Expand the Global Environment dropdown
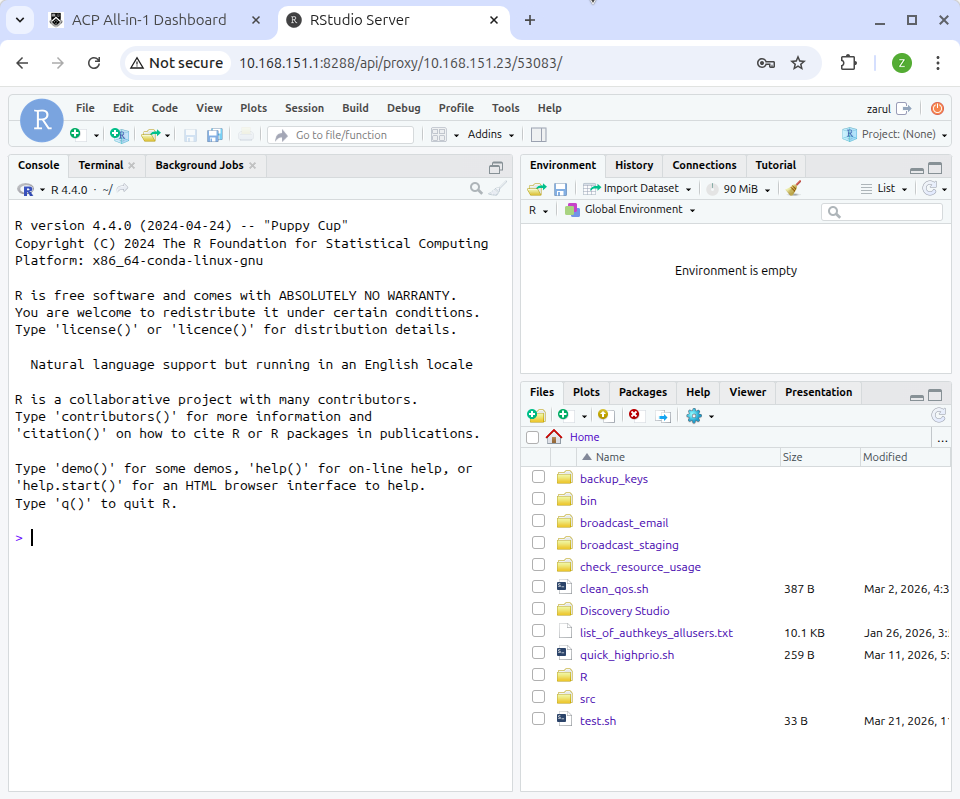960x799 pixels. (630, 210)
